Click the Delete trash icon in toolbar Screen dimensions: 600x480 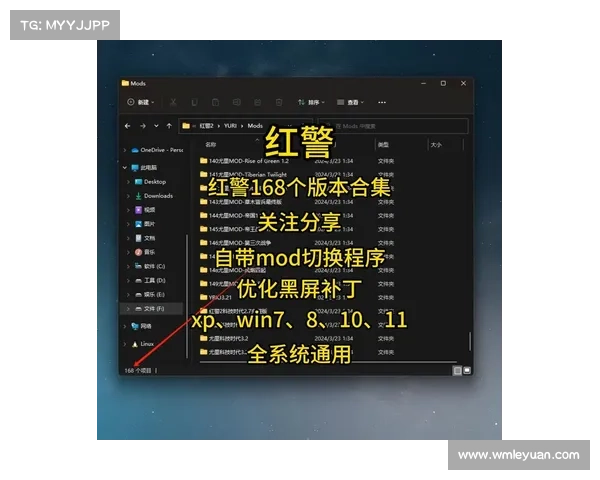click(x=279, y=102)
